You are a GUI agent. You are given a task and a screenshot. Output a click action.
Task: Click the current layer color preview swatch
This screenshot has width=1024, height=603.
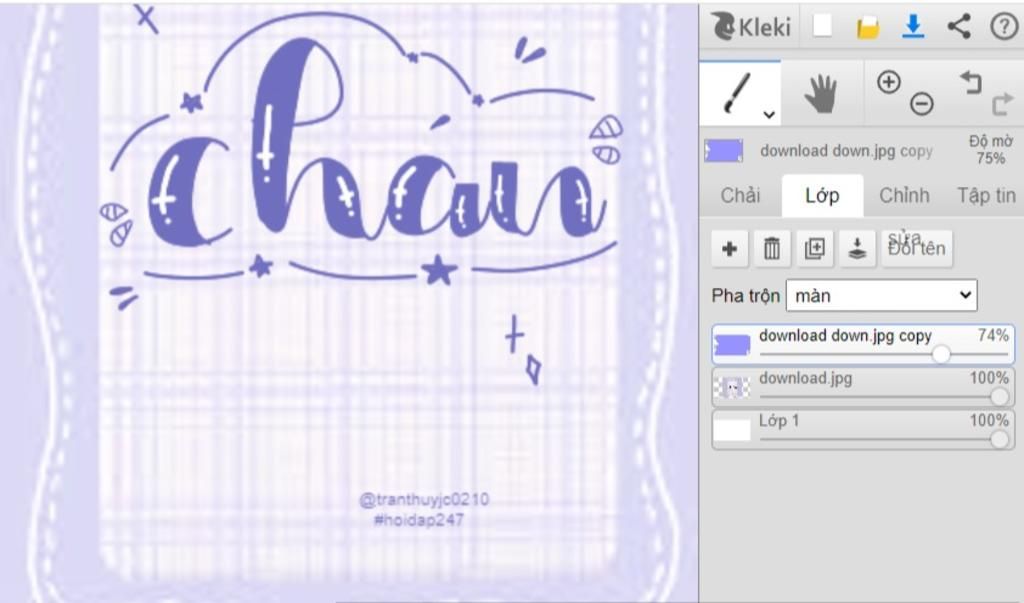[x=724, y=151]
